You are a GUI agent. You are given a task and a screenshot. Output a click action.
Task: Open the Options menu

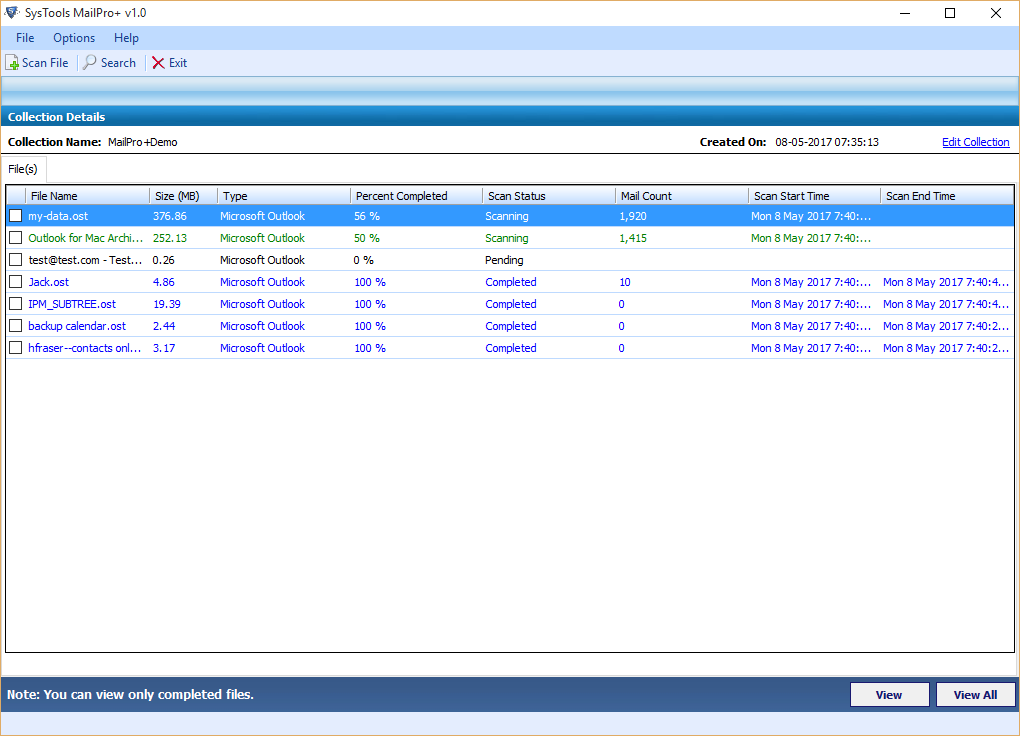(74, 38)
